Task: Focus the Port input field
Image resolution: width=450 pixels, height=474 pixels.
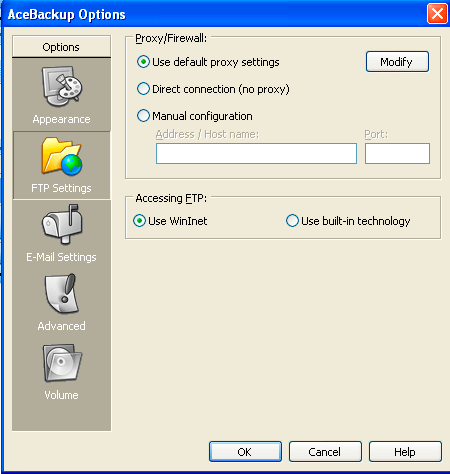Action: point(397,153)
